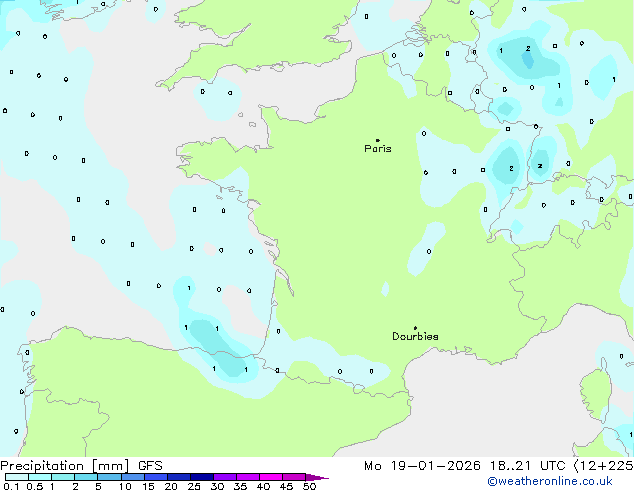Screen dimensions: 634x490
Task: Pick the 45–50 mm legend swatch
Action: tap(294, 477)
